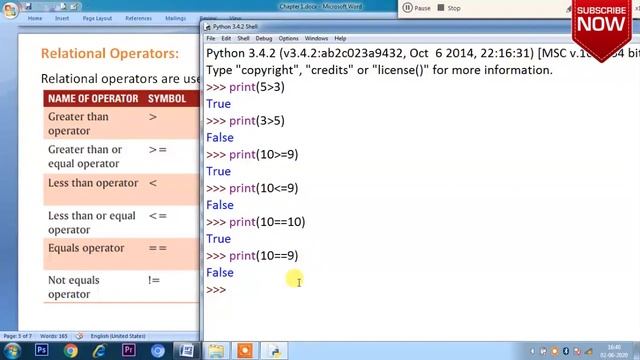Show hidden tray icons arrow
The height and width of the screenshot is (360, 640).
click(x=532, y=351)
